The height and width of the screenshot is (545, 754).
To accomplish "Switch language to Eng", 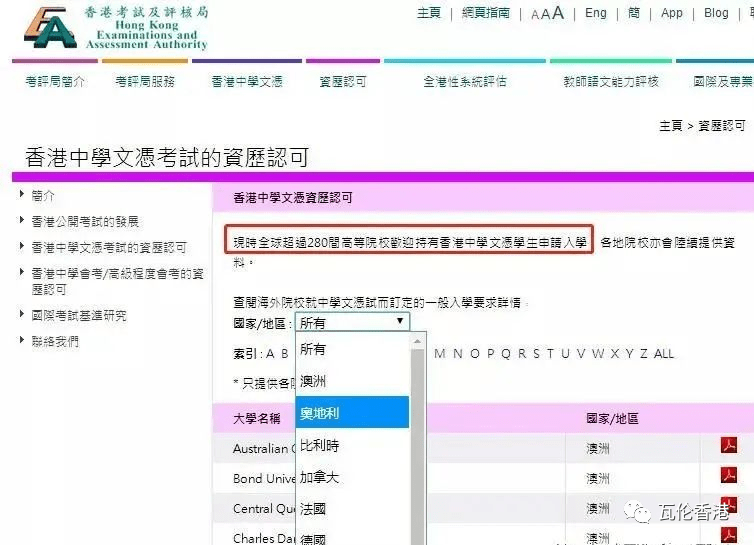I will coord(595,13).
